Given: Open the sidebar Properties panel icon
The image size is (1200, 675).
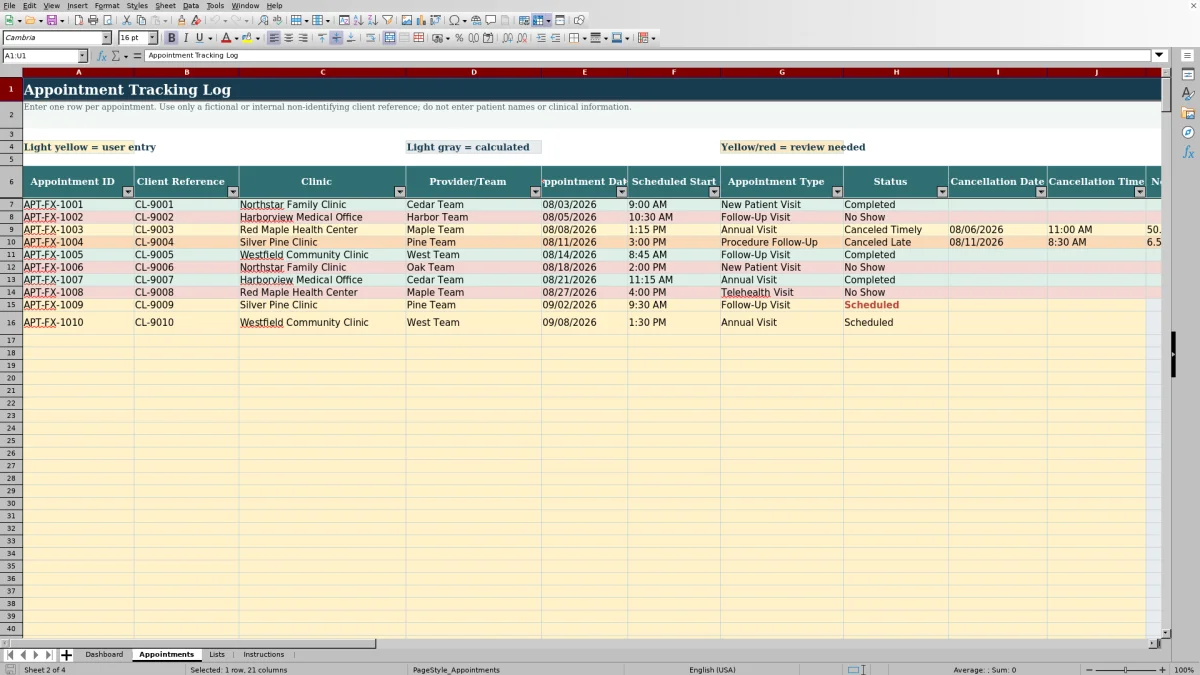Looking at the screenshot, I should (x=1188, y=74).
